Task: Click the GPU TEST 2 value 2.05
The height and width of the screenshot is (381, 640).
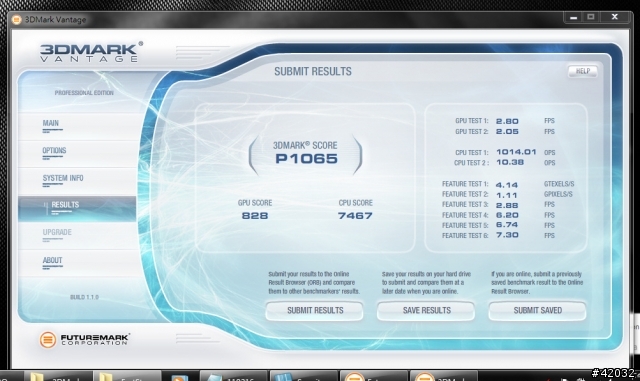Action: click(x=507, y=131)
